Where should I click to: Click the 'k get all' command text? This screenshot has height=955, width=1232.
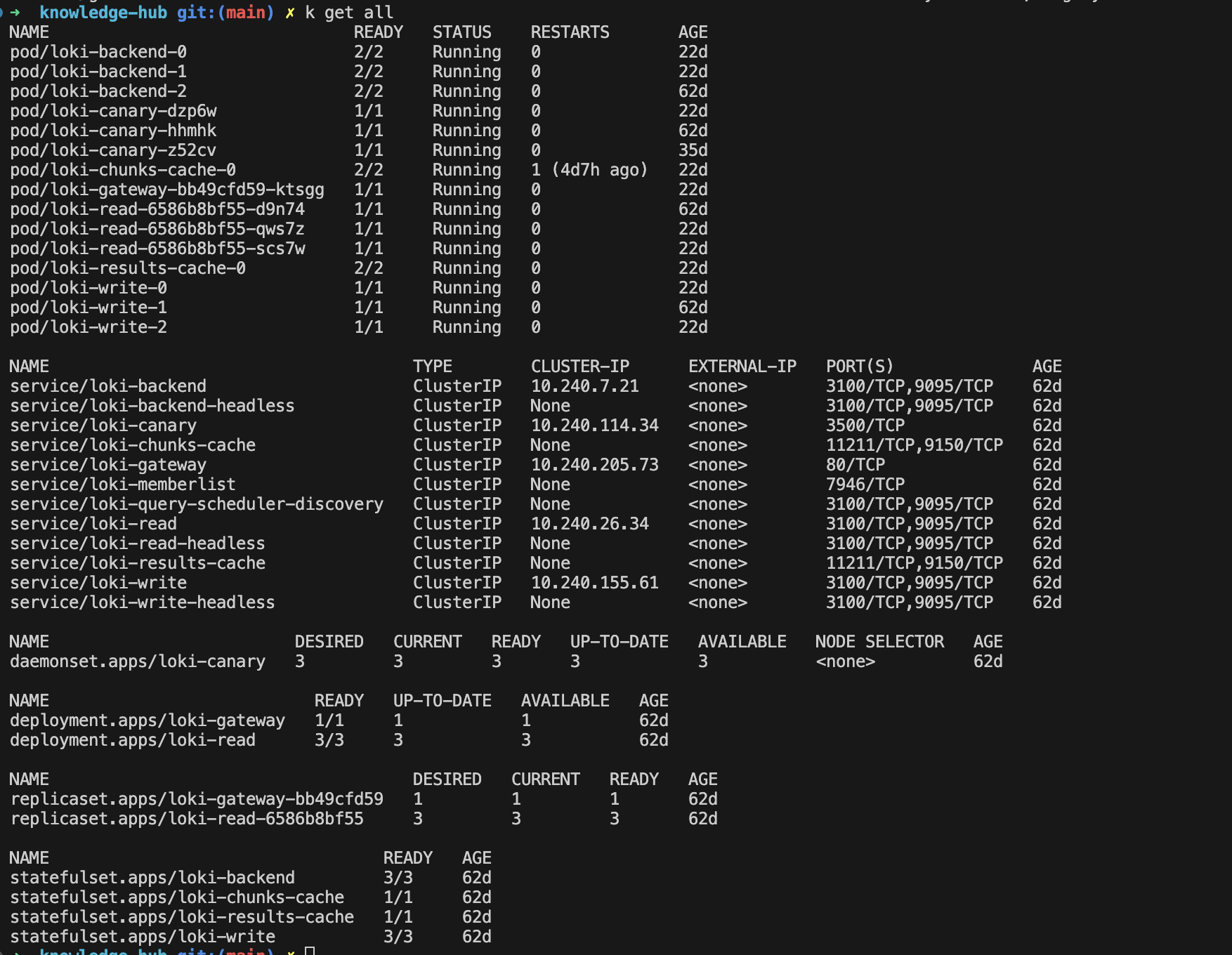point(349,13)
